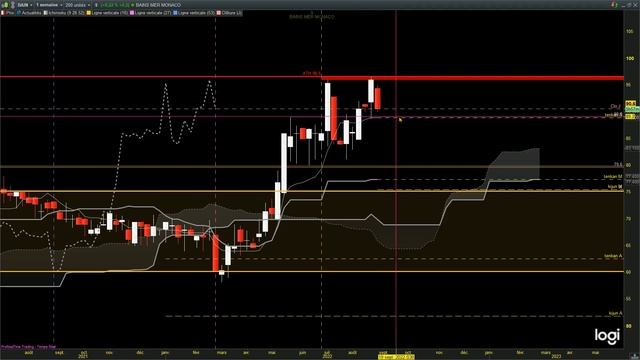The image size is (640, 360).
Task: Click the 100 price level on axis
Action: coord(630,58)
